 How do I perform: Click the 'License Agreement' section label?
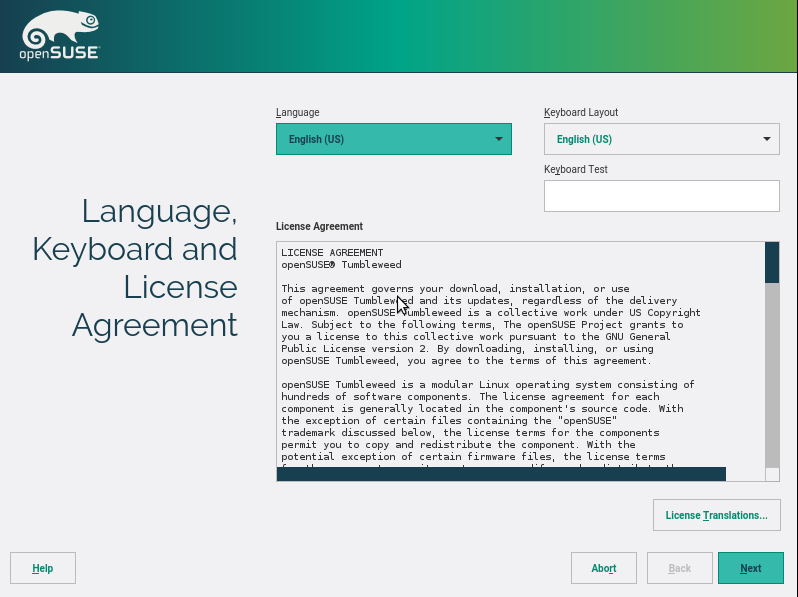[x=319, y=226]
